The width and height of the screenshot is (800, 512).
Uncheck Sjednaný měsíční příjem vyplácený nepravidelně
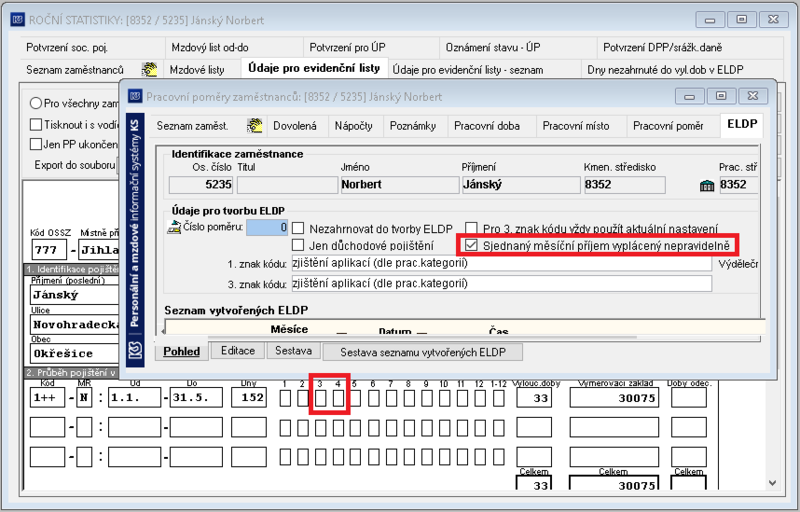[471, 245]
